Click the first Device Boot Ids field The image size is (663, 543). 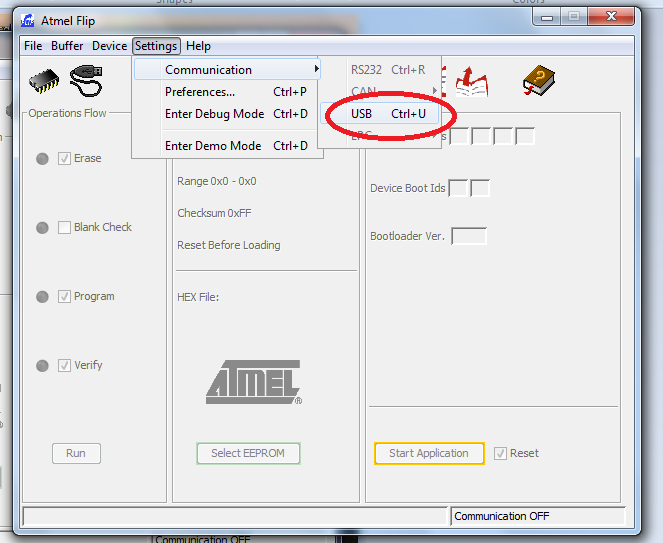pos(458,188)
